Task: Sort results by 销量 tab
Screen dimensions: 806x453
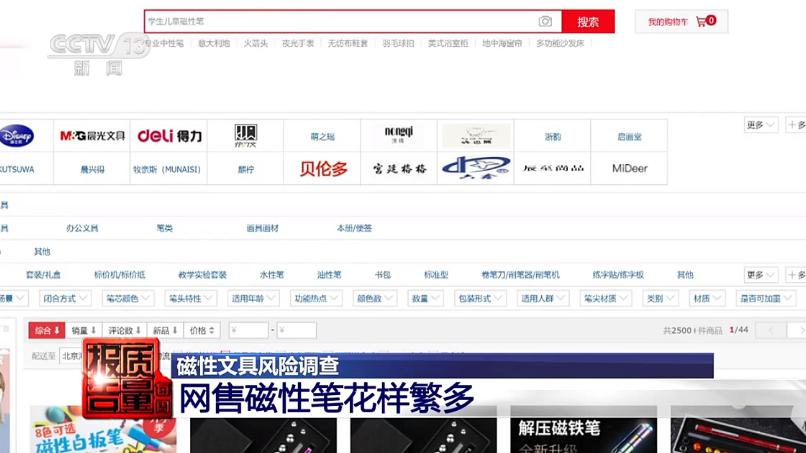Action: coord(84,330)
